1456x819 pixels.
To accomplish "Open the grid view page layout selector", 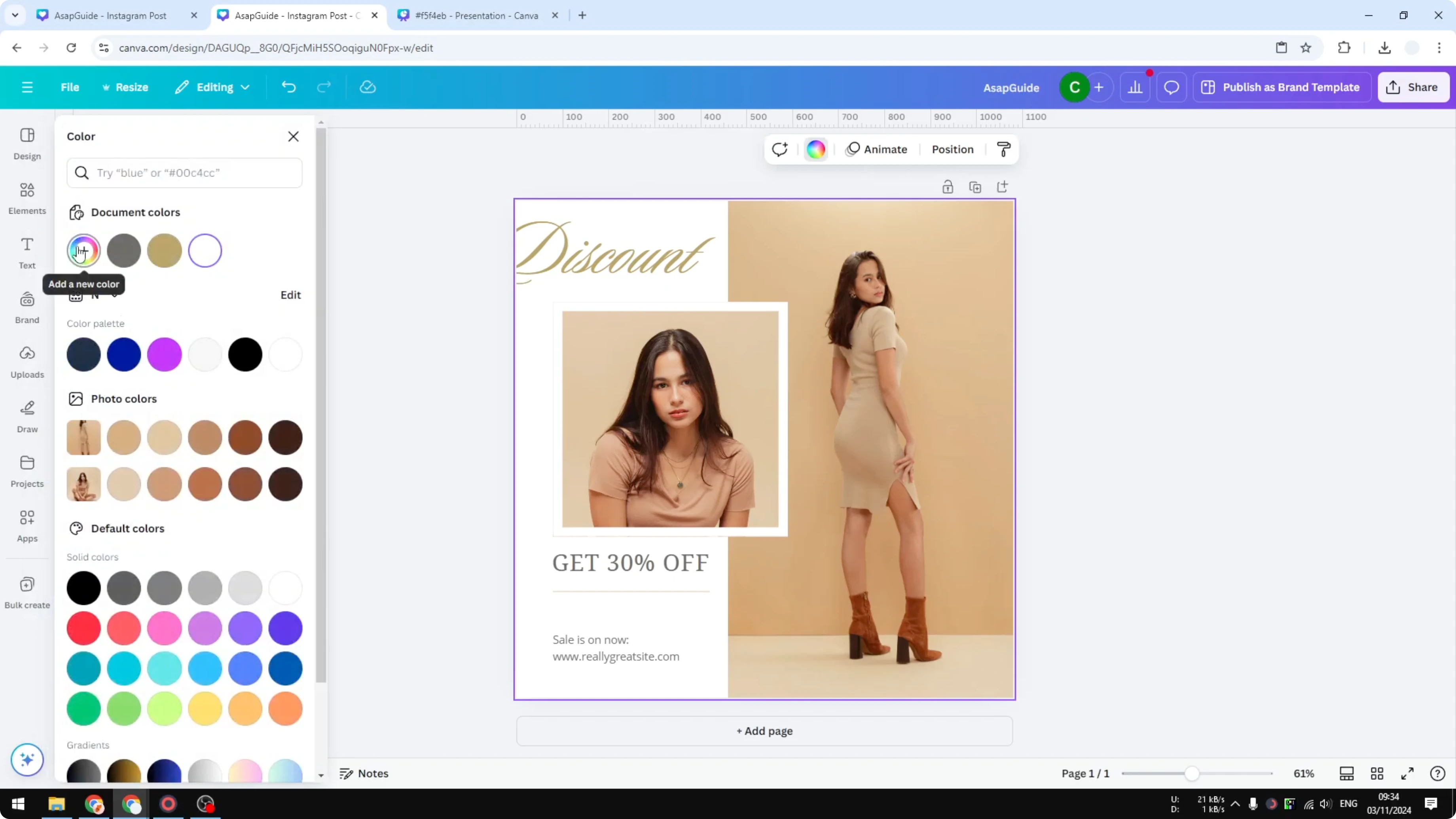I will pos(1377,773).
